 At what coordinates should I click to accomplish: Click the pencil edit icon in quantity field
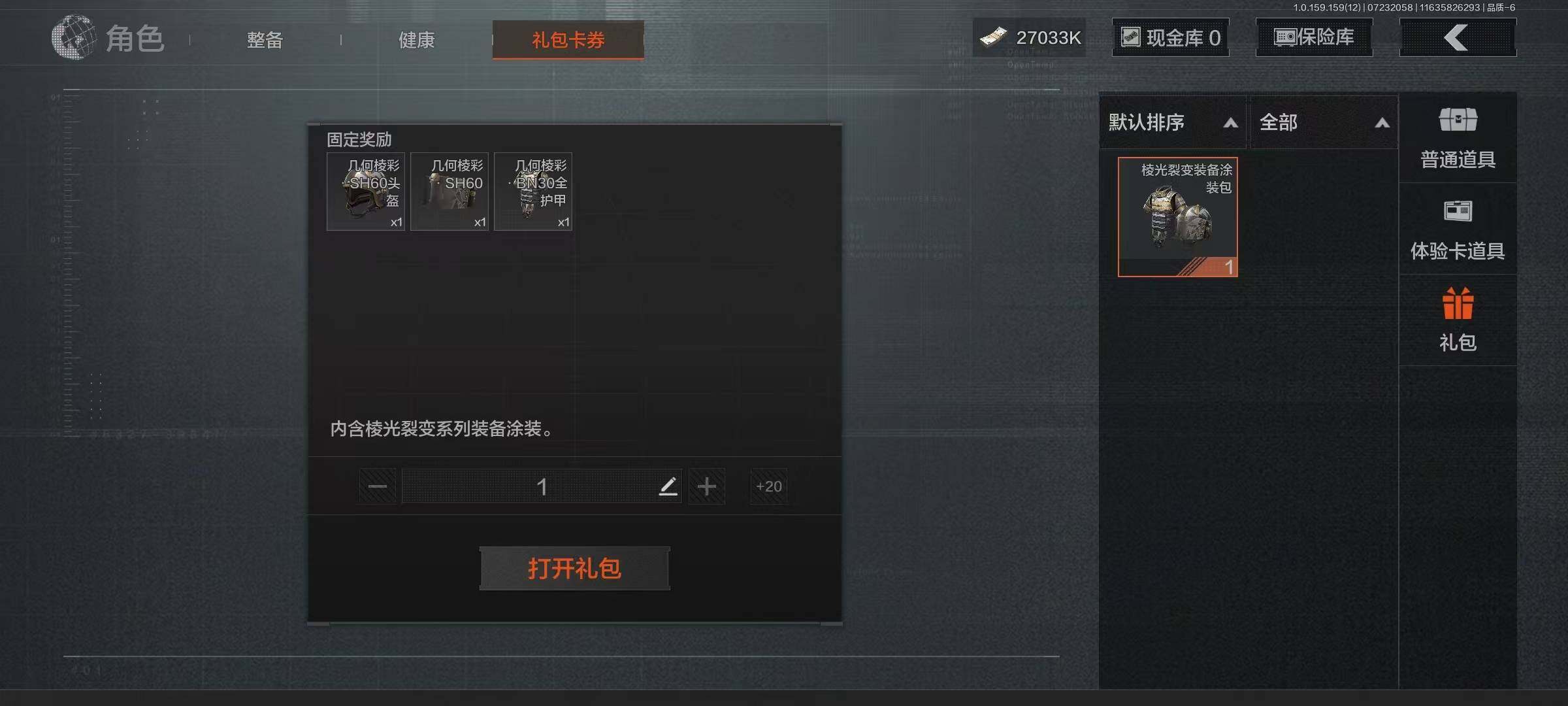[x=668, y=486]
